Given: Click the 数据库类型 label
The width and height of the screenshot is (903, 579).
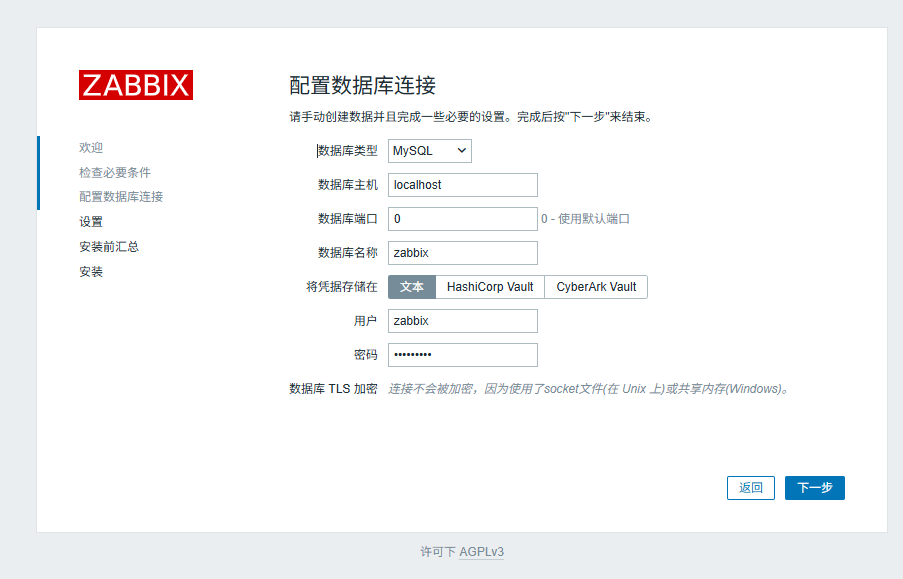Looking at the screenshot, I should [x=347, y=151].
